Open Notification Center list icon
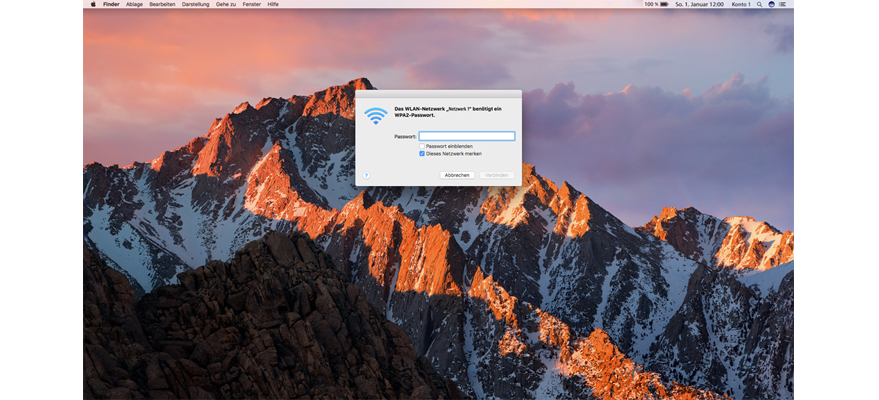 pyautogui.click(x=784, y=4)
